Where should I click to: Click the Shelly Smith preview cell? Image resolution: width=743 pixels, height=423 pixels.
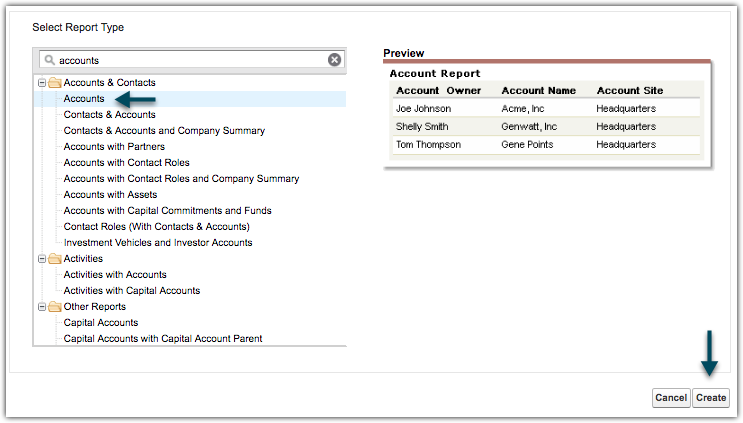[422, 126]
